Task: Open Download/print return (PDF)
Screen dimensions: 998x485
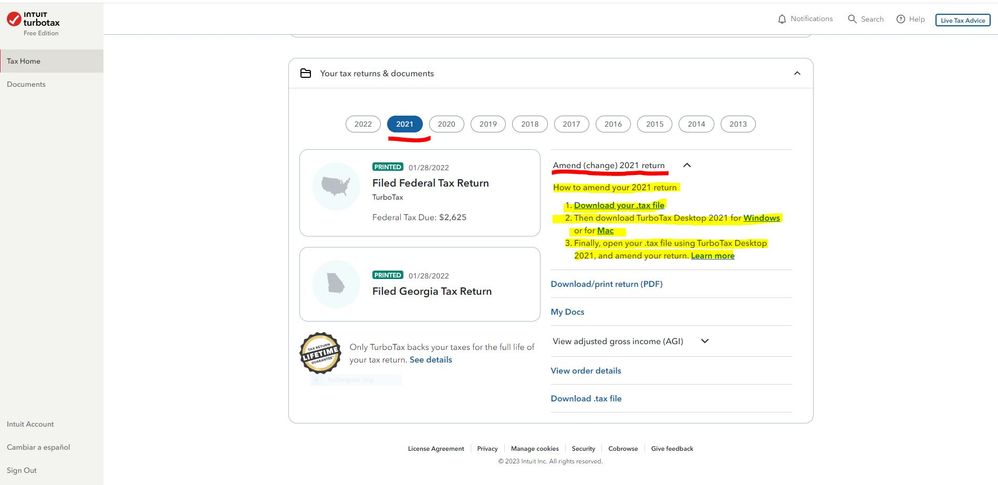Action: tap(607, 284)
